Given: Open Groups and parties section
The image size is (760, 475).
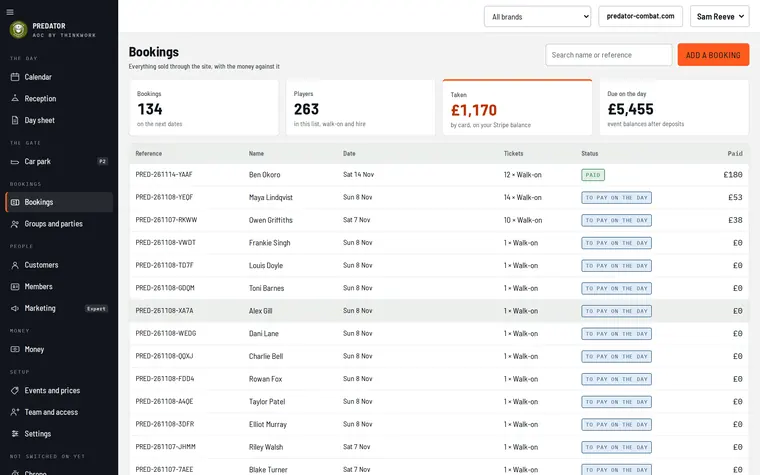Looking at the screenshot, I should coord(59,224).
